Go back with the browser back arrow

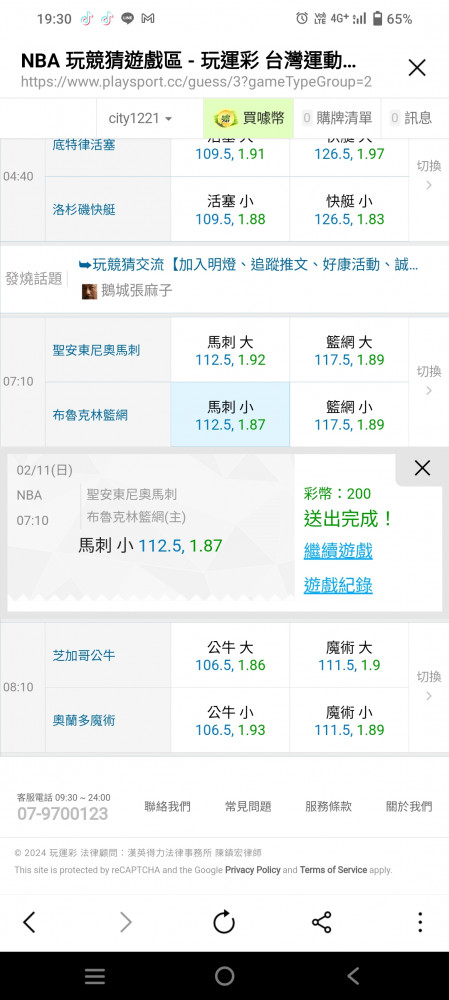pyautogui.click(x=29, y=922)
